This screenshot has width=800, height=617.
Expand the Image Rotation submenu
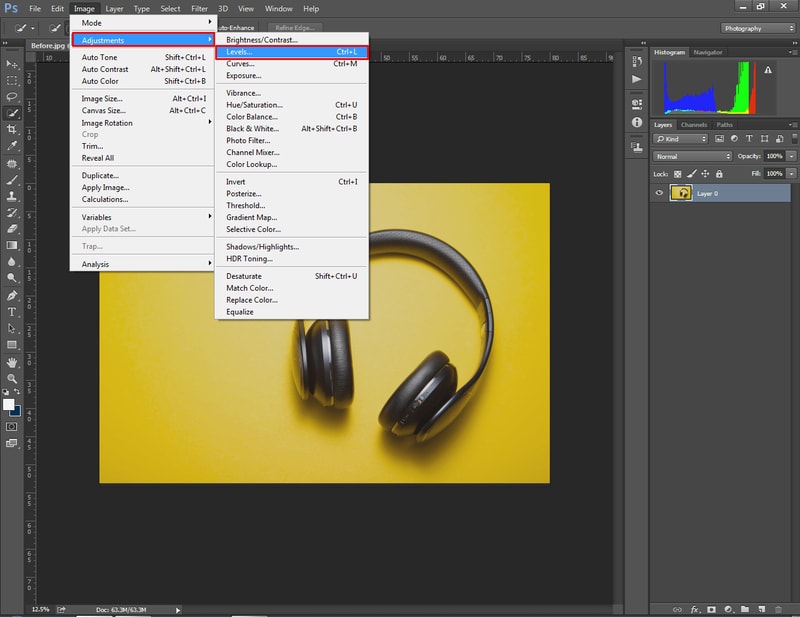coord(142,123)
